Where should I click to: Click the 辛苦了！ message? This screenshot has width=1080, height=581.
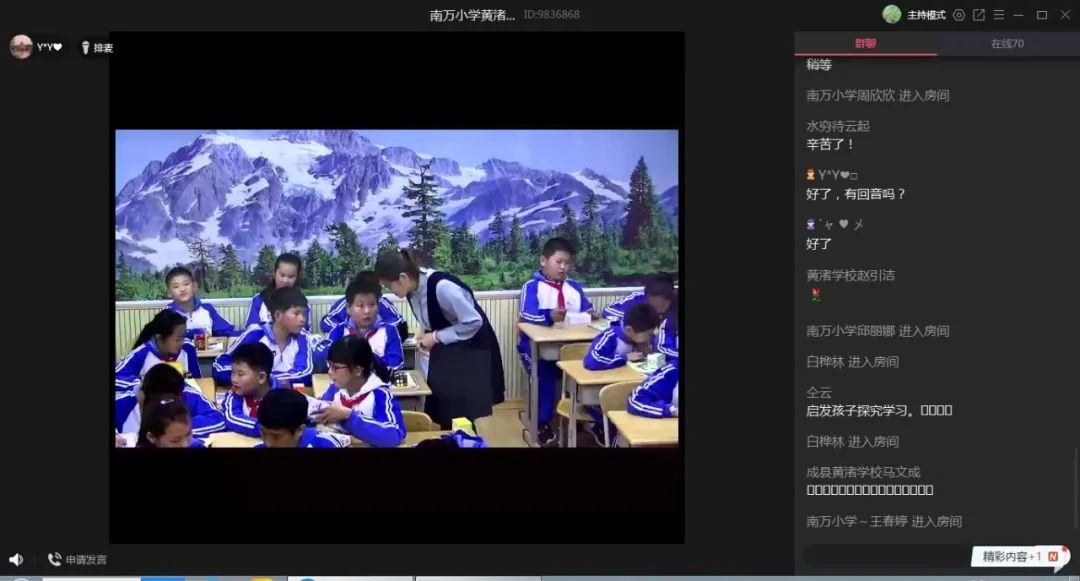(x=831, y=145)
